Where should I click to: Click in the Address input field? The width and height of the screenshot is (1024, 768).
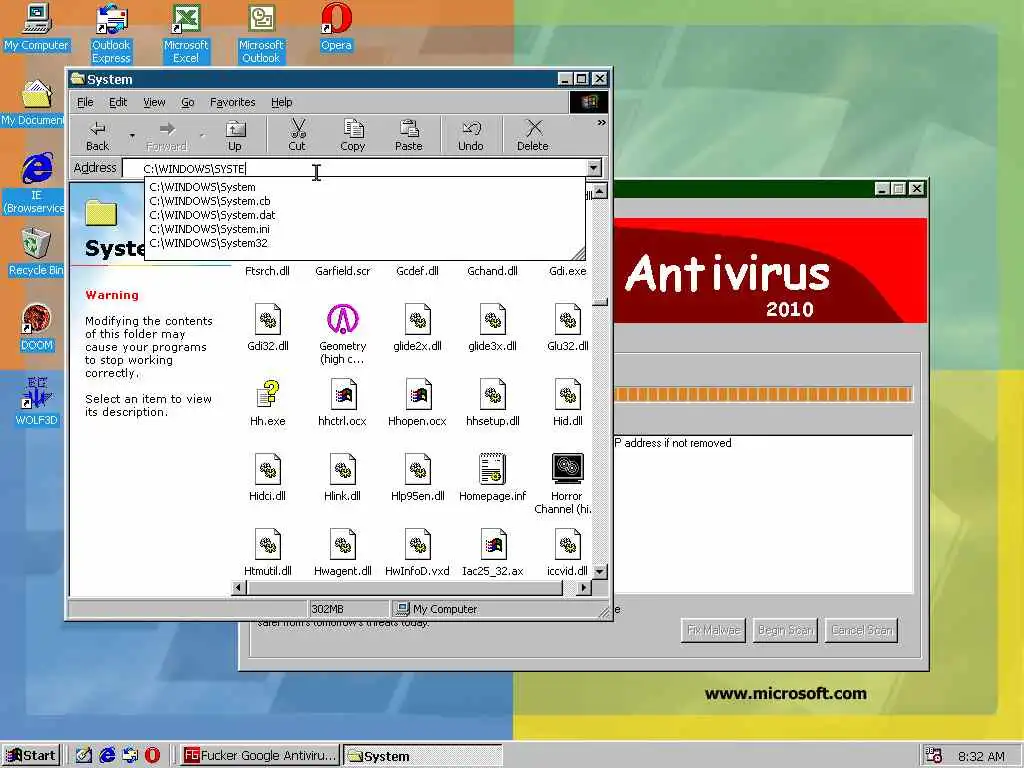354,168
